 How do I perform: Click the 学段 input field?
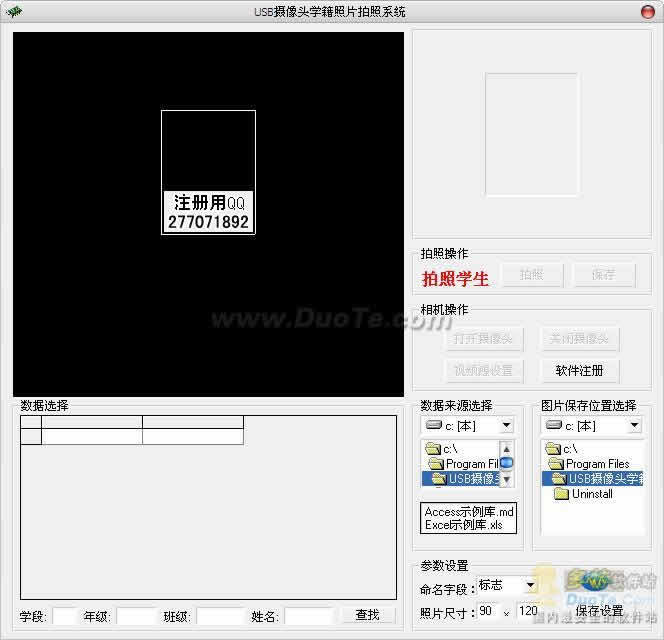coord(64,616)
